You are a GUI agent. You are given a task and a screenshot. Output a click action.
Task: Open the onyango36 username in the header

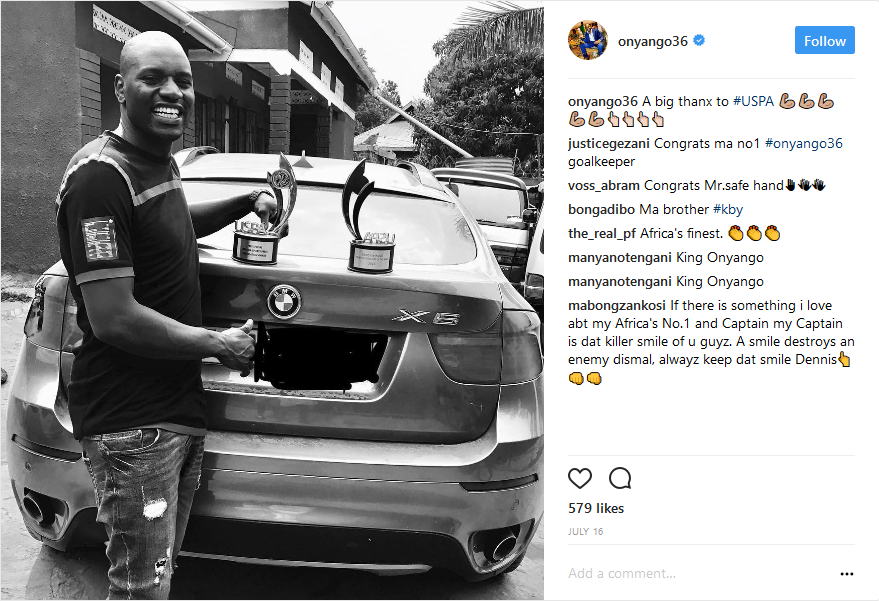point(653,41)
